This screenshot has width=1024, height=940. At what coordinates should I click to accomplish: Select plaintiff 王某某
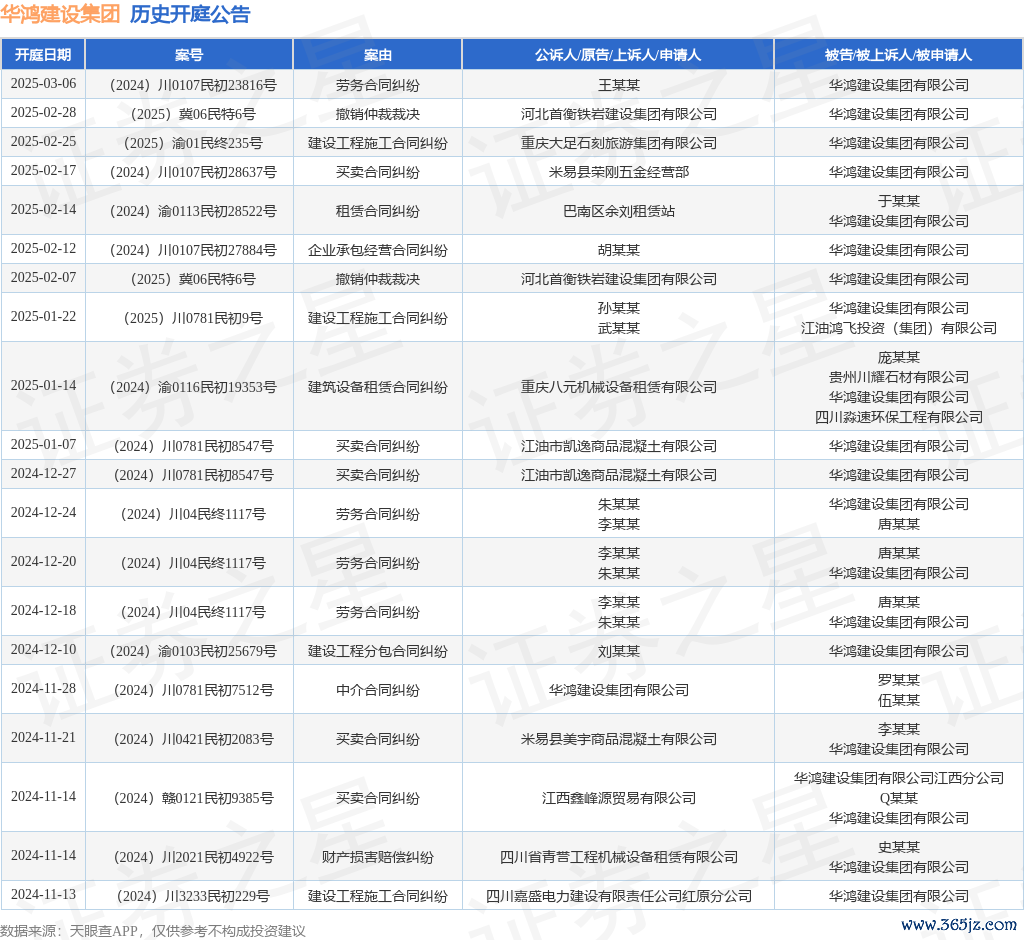(618, 85)
